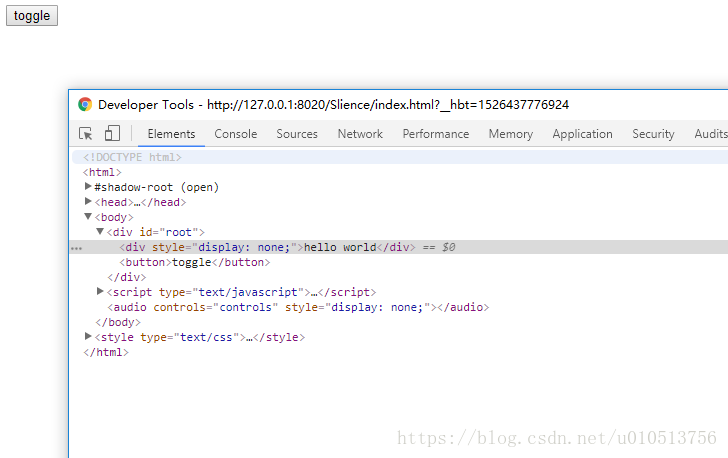Screen dimensions: 728x458
Task: Open the Console tab
Action: (235, 134)
